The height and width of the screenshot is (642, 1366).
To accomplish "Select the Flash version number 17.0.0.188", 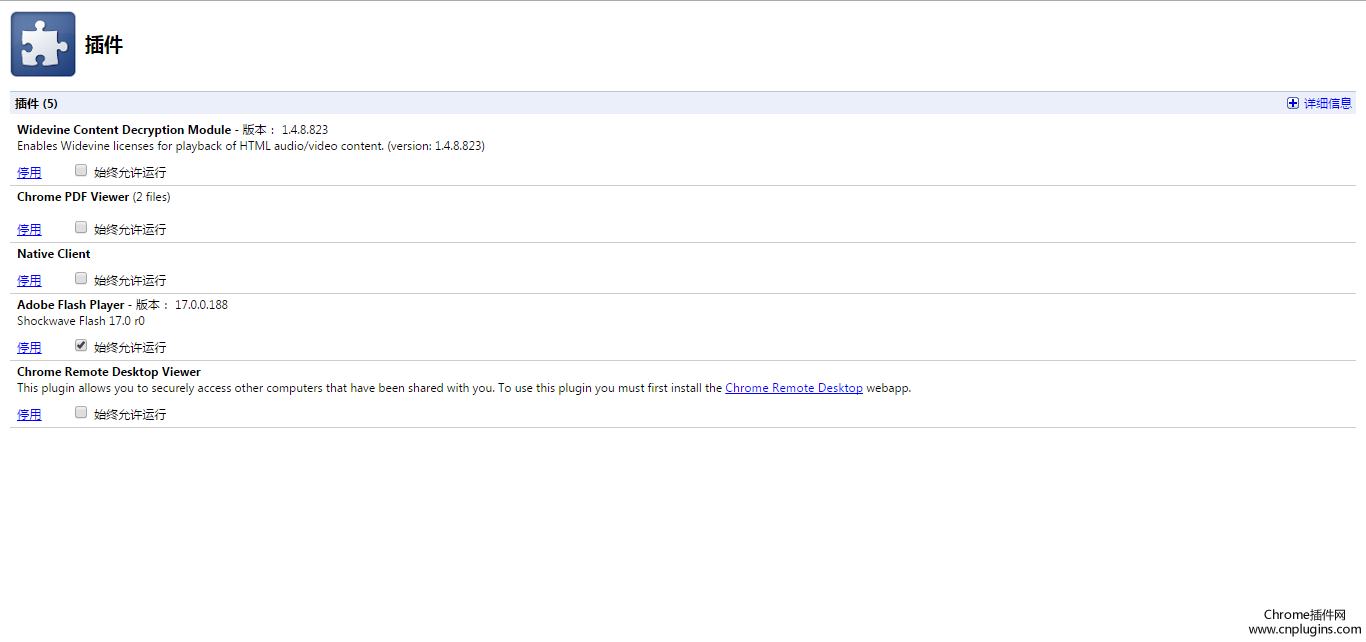I will coord(201,305).
